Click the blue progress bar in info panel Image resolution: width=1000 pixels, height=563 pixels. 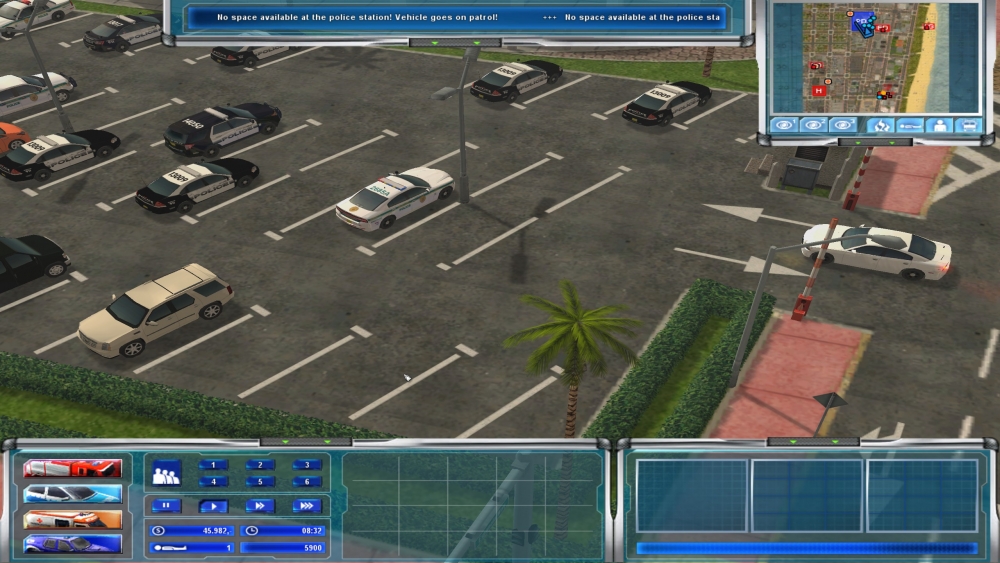click(x=807, y=548)
